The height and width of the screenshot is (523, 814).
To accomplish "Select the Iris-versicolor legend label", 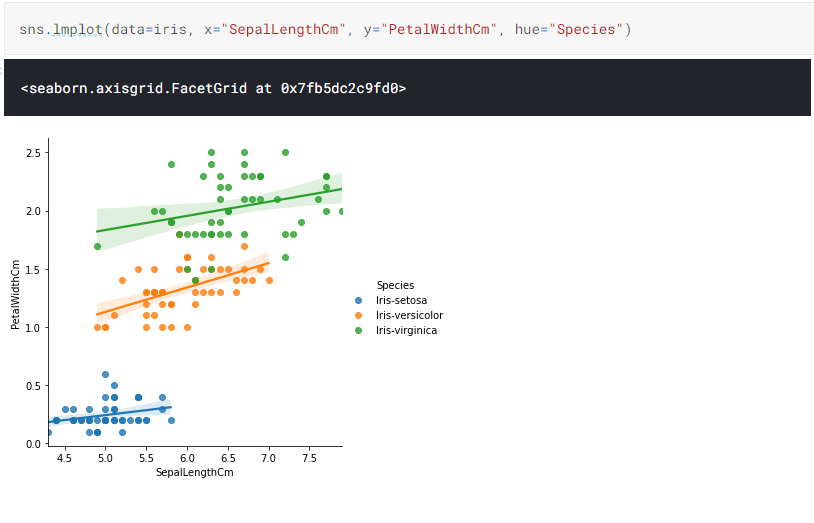I will [x=409, y=315].
